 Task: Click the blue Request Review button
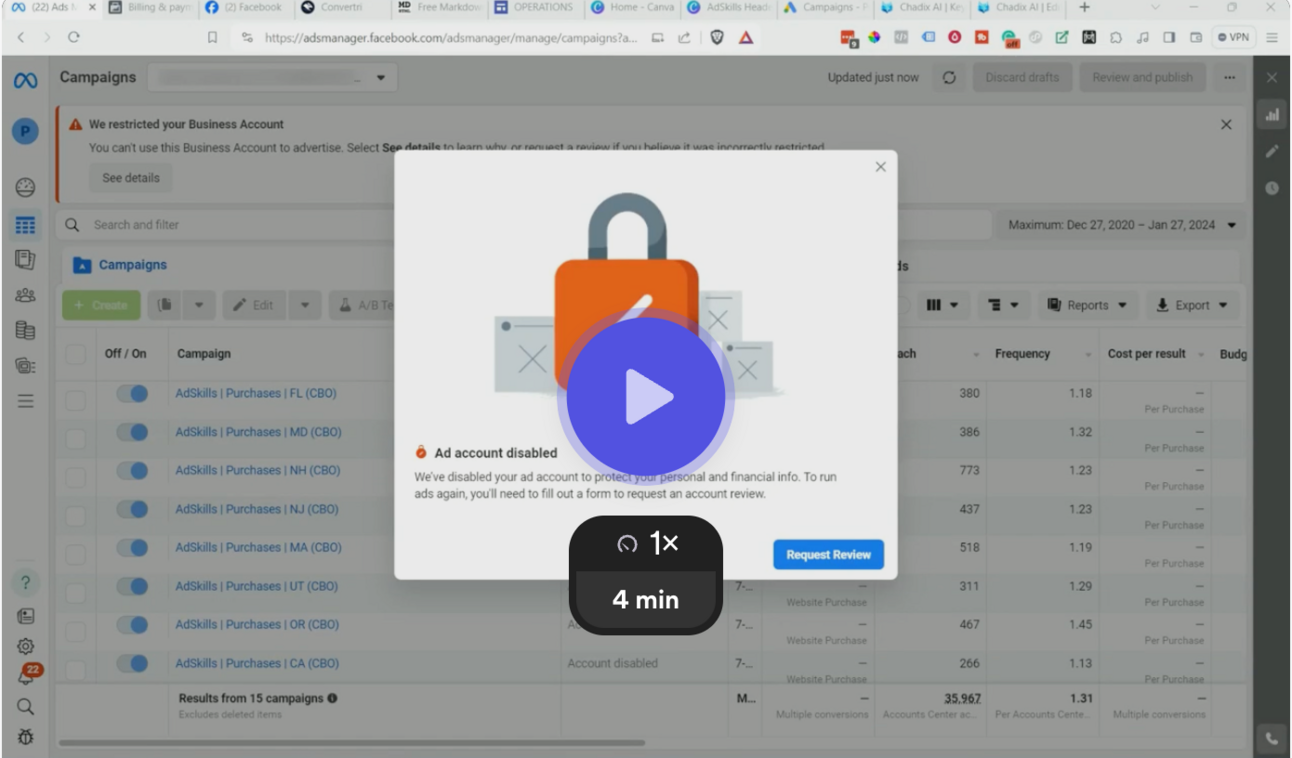click(x=828, y=554)
